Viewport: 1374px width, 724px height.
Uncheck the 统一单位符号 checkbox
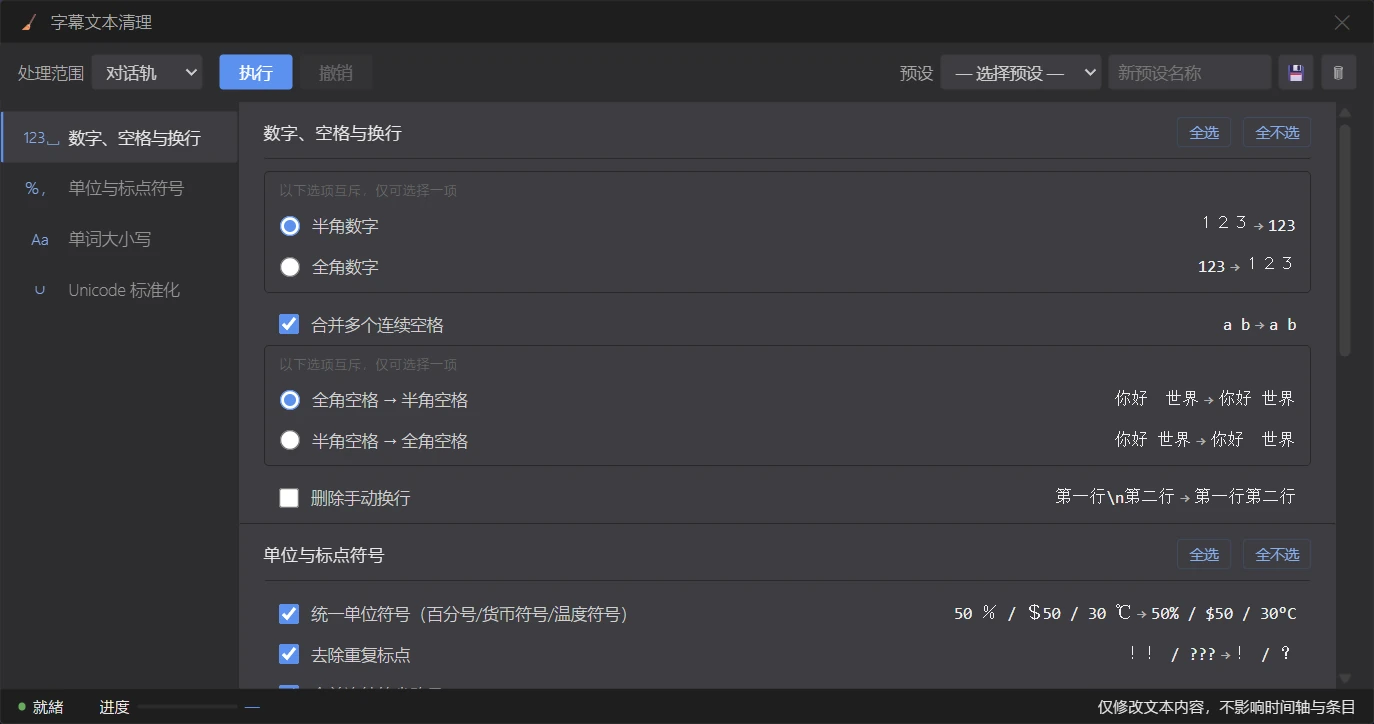coord(289,614)
